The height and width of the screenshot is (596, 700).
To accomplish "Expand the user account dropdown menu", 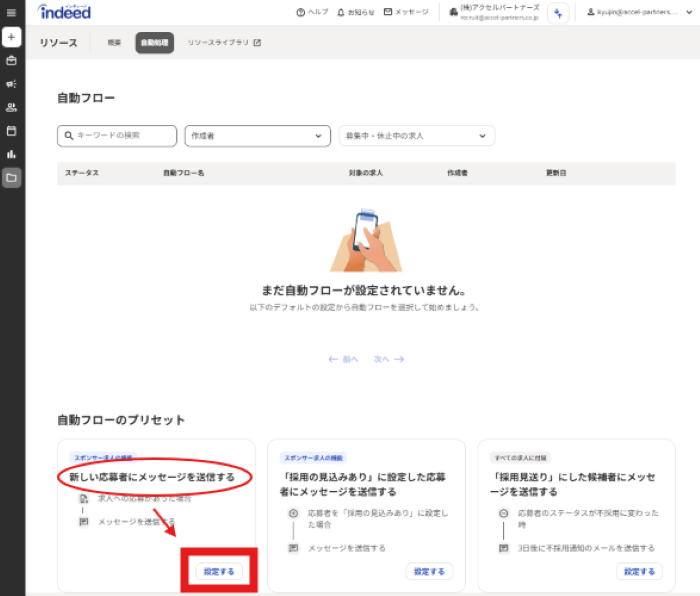I will [x=638, y=12].
